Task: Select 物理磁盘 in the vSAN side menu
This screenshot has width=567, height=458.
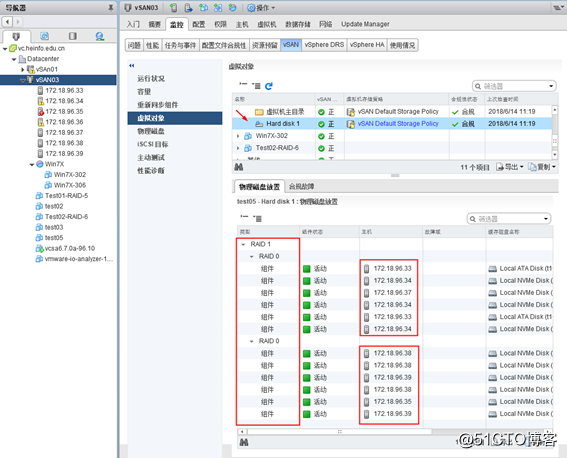Action: tap(151, 131)
